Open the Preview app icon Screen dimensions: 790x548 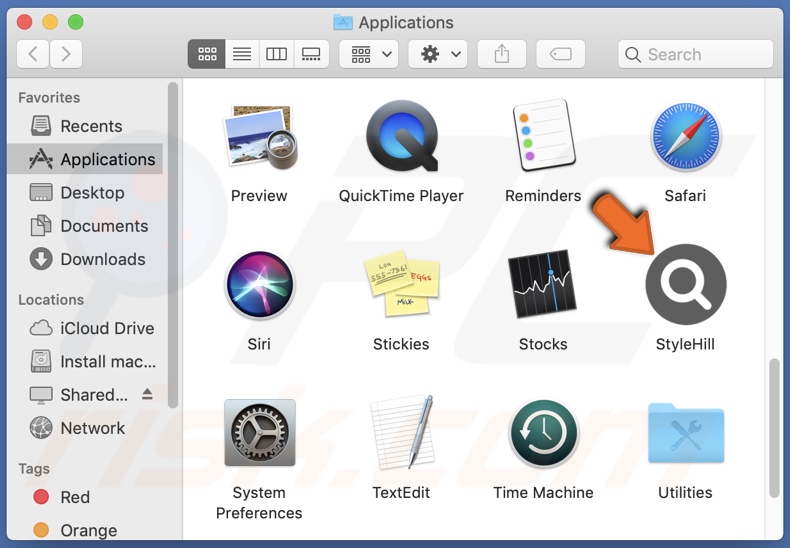[x=260, y=137]
